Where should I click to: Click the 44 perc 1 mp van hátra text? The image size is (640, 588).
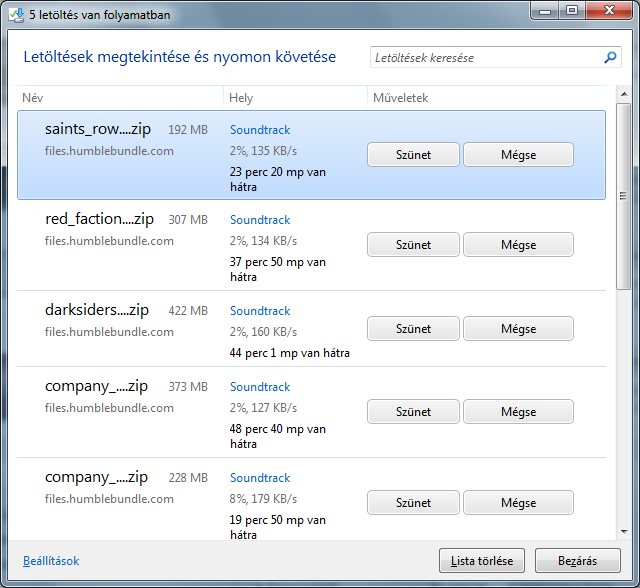pos(290,353)
